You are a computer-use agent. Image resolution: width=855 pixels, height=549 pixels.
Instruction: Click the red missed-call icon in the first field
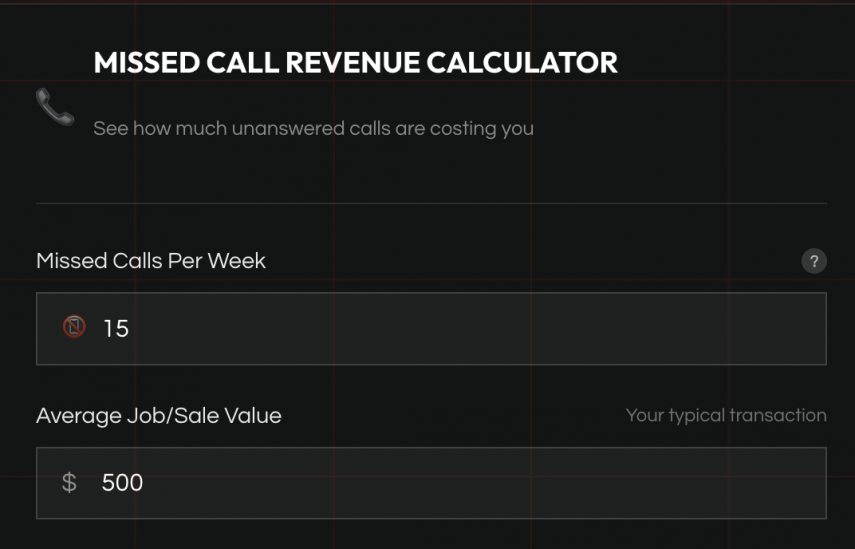point(74,328)
